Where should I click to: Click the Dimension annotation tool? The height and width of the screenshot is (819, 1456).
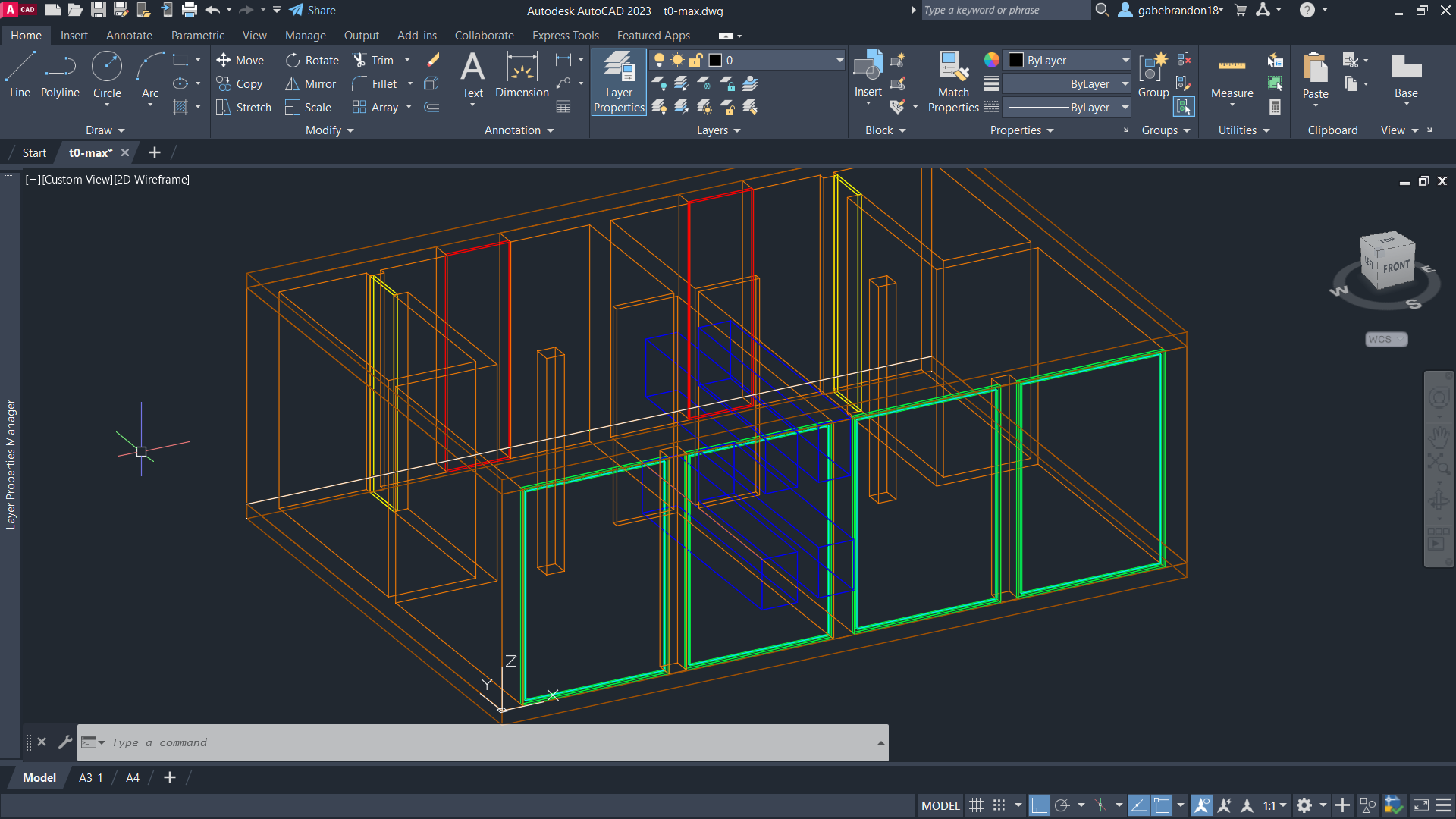[x=522, y=74]
